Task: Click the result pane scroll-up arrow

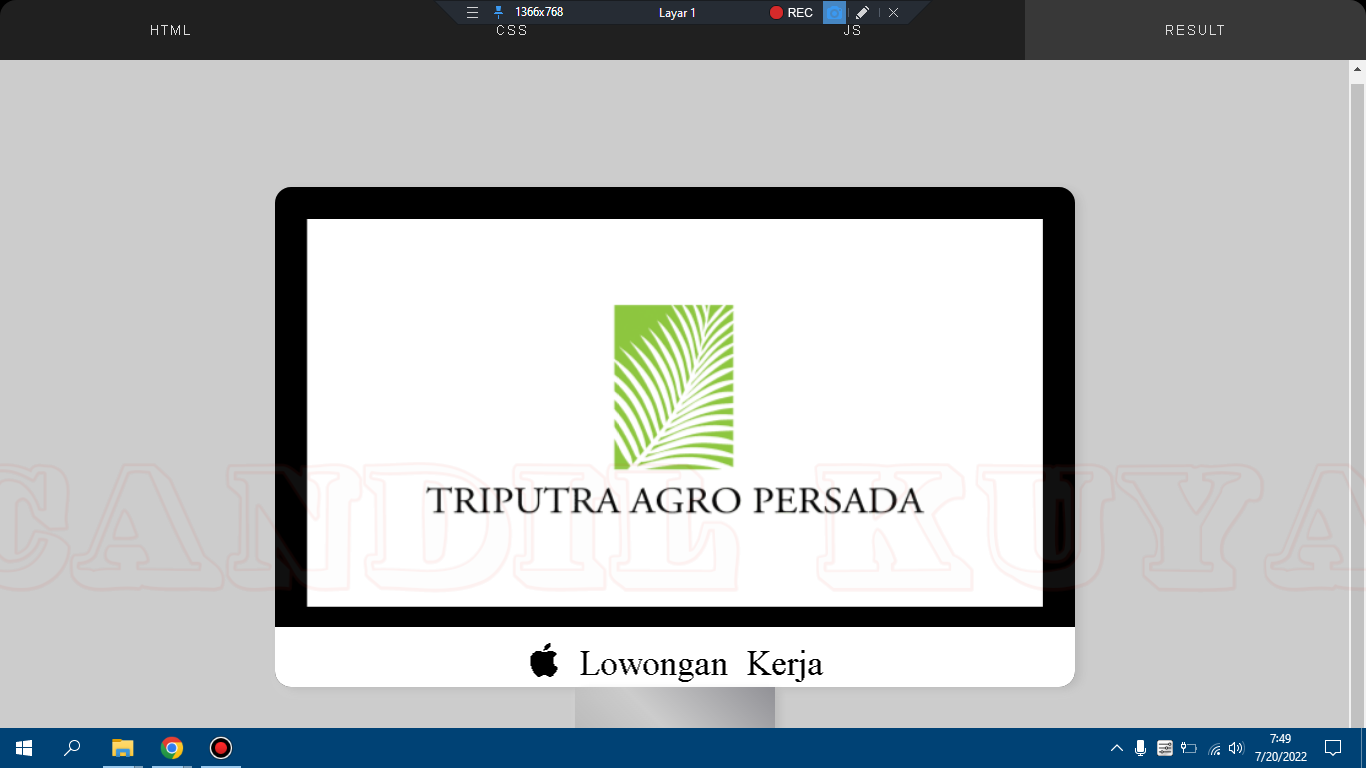Action: tap(1358, 69)
